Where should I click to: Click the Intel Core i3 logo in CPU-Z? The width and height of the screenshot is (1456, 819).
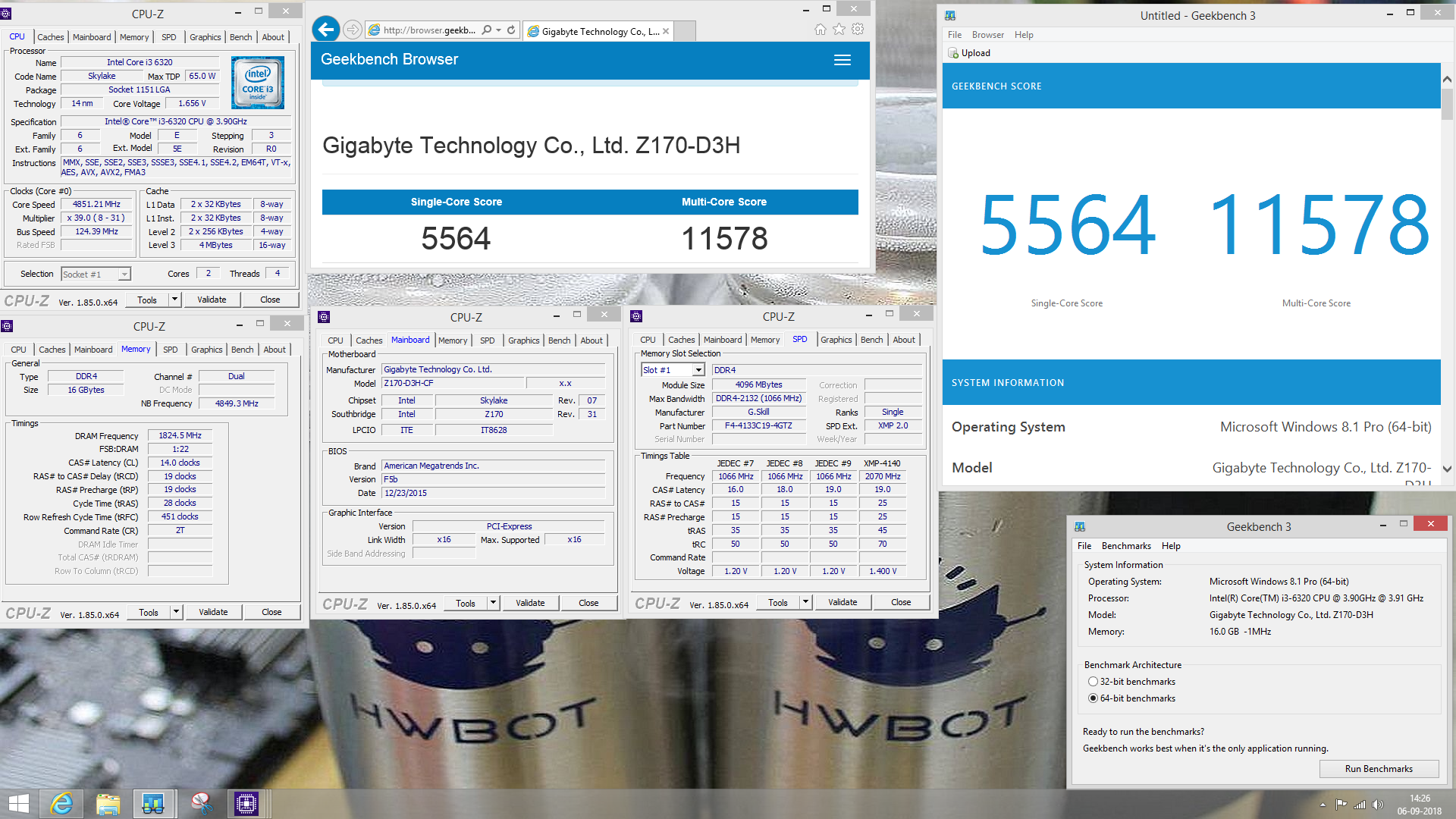tap(258, 83)
